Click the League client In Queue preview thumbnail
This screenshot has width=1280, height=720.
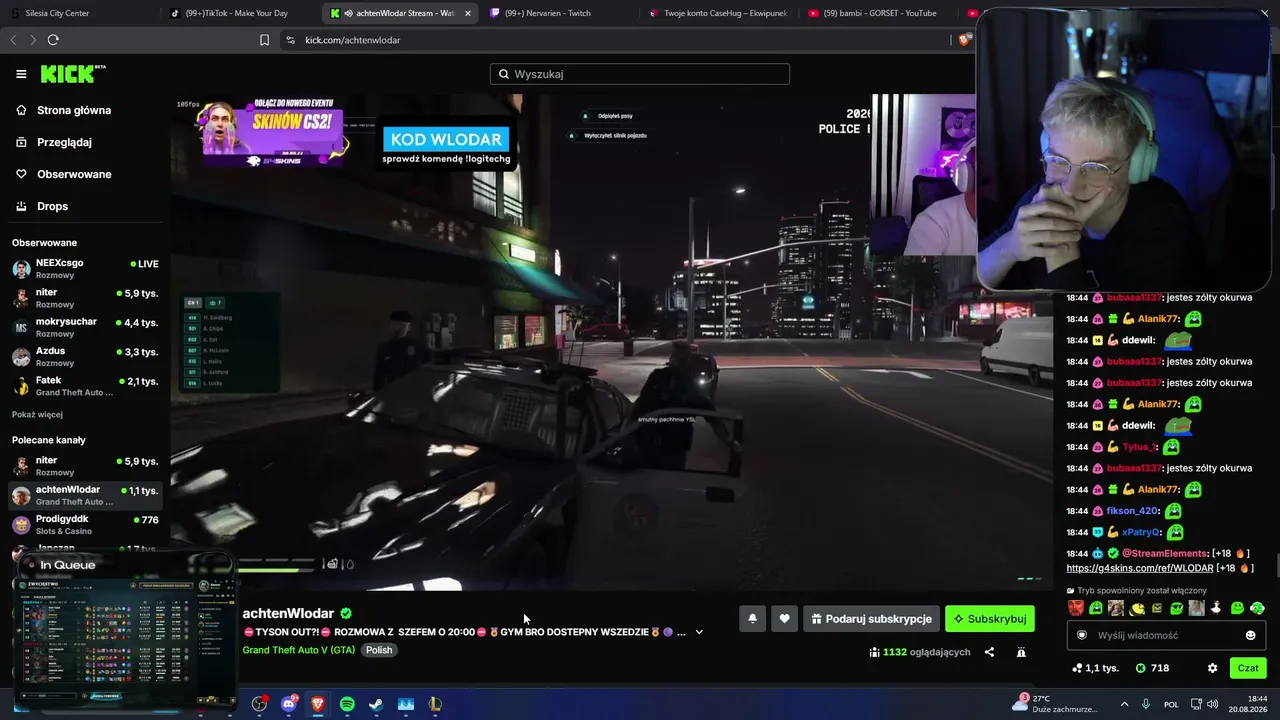(x=127, y=632)
